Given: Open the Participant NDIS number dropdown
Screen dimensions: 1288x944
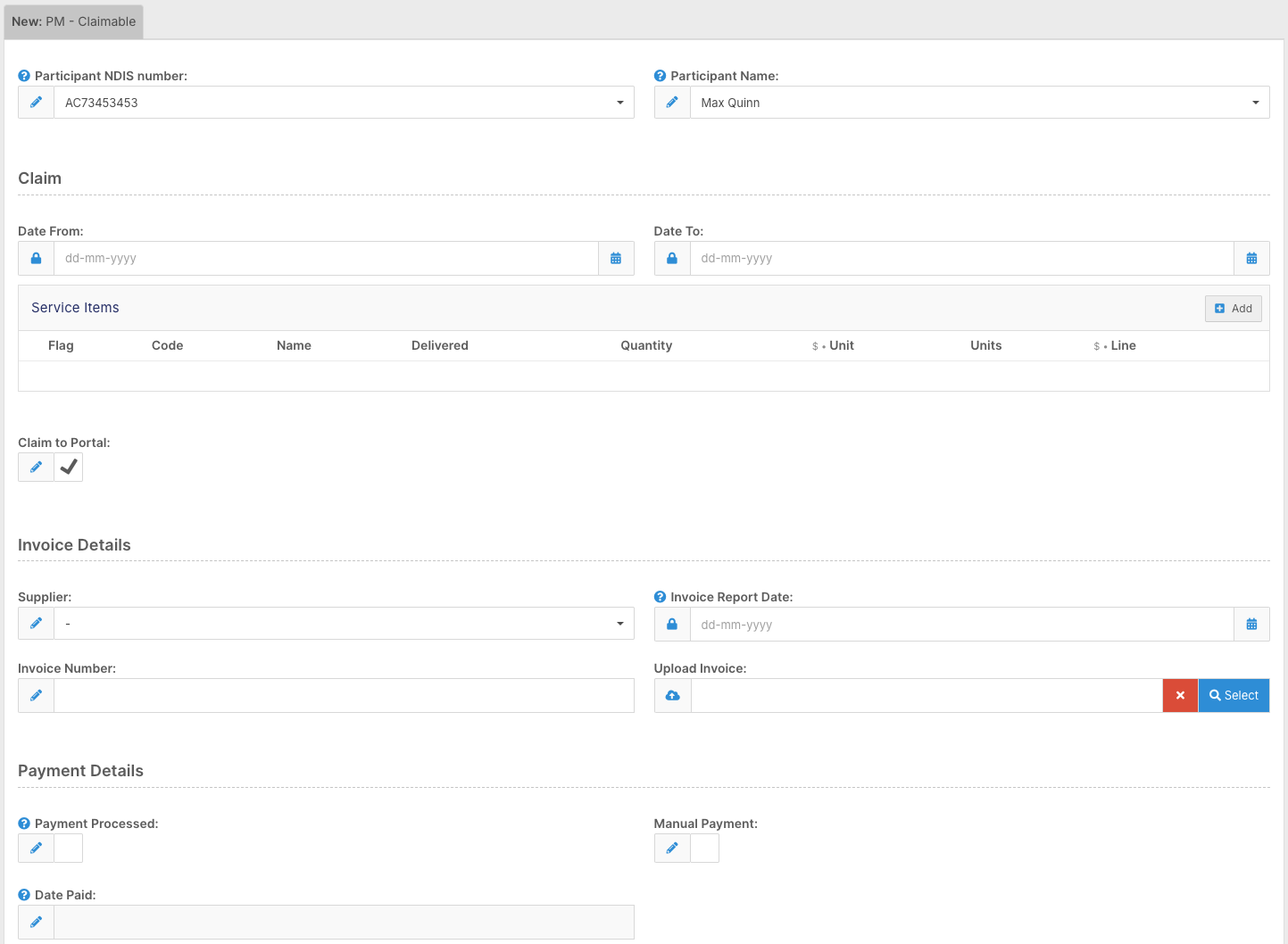Looking at the screenshot, I should click(344, 103).
